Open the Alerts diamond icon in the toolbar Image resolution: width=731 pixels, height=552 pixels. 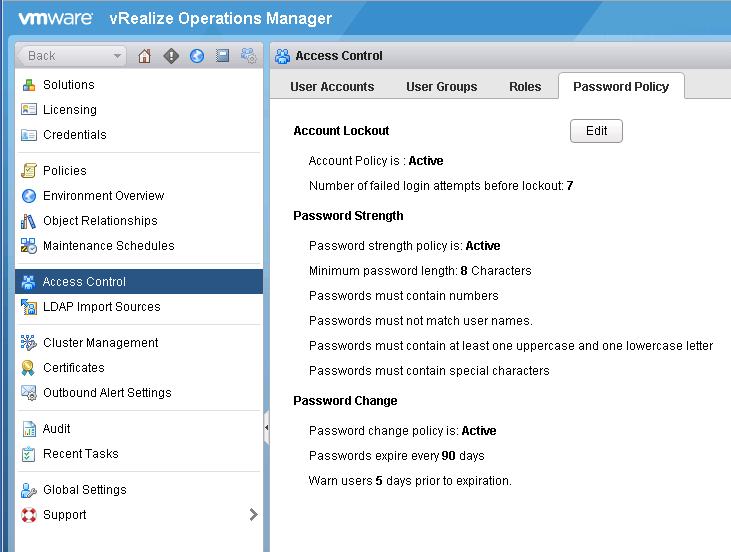click(x=171, y=56)
